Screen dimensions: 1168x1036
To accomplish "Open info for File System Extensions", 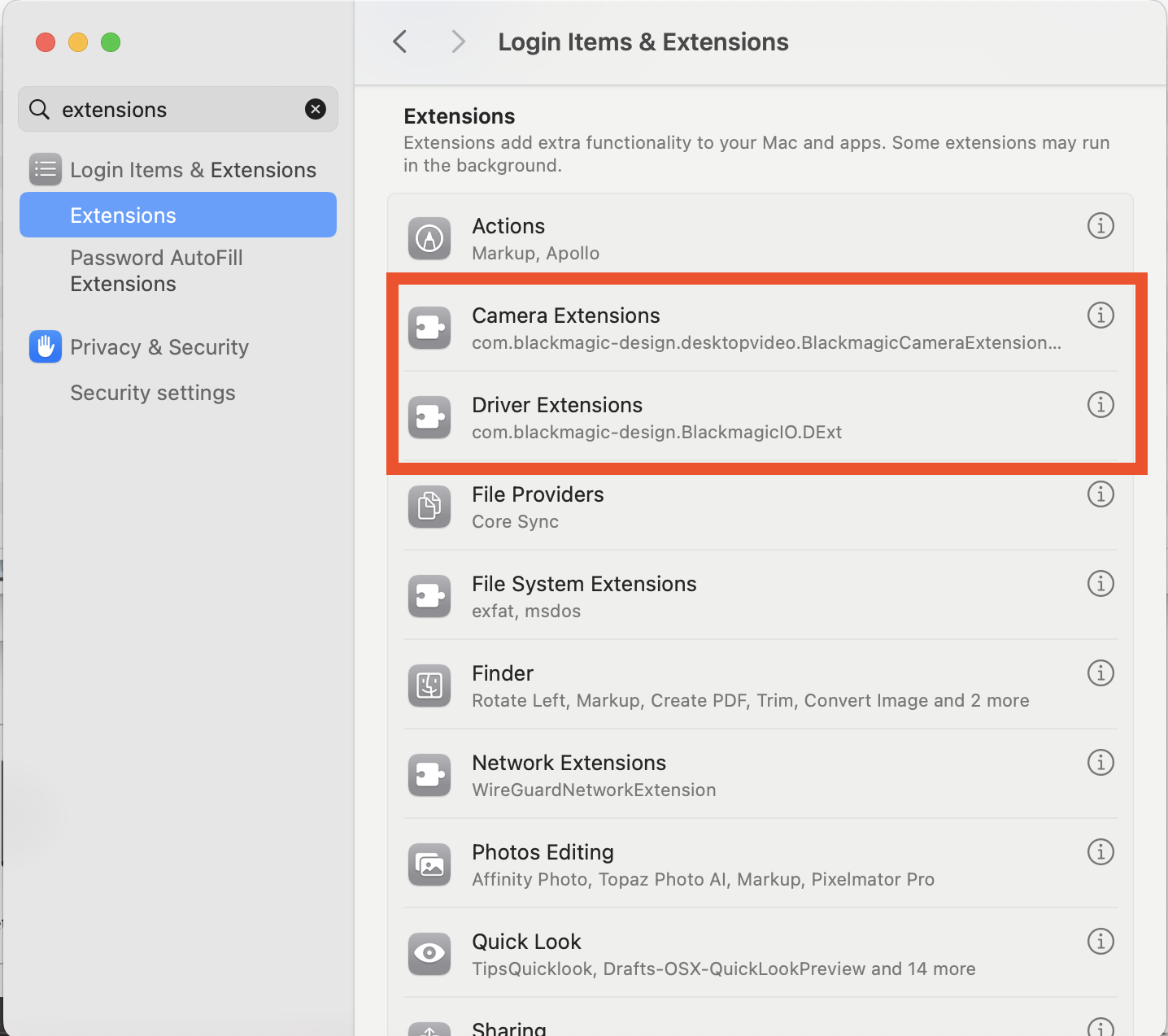I will click(1100, 583).
